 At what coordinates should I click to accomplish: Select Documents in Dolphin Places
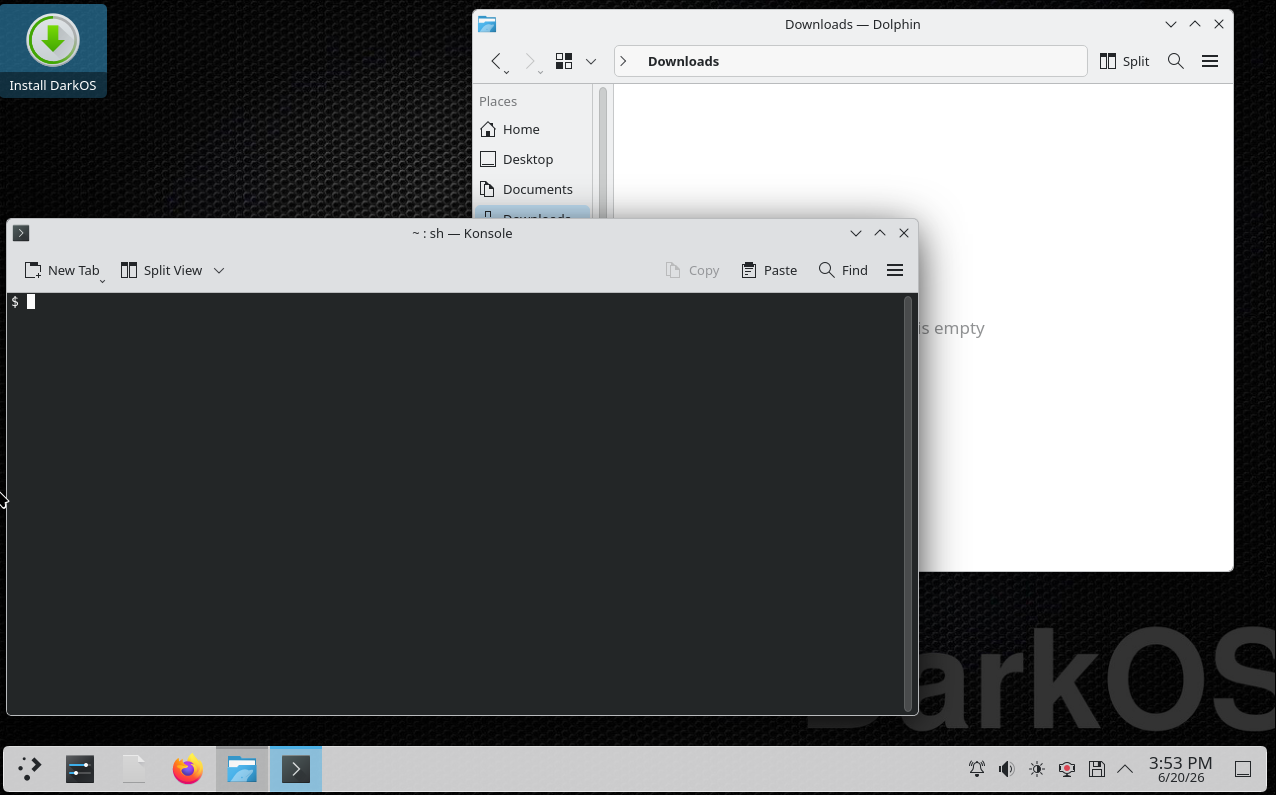click(x=532, y=189)
